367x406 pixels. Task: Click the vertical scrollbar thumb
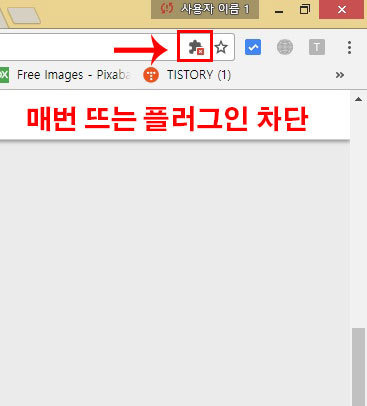click(x=359, y=367)
